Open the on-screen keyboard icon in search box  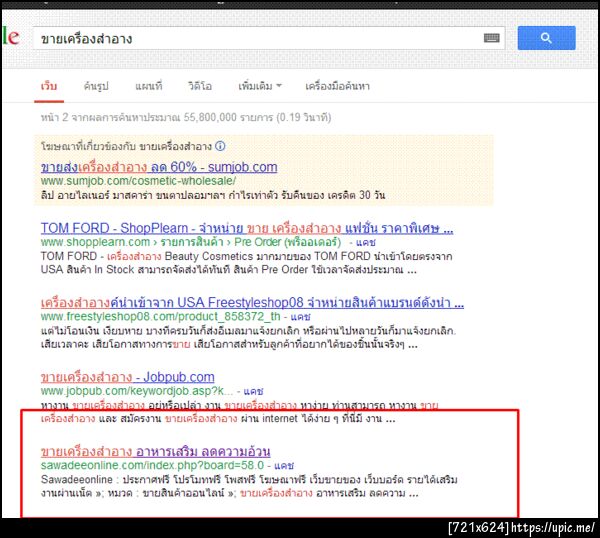point(492,38)
